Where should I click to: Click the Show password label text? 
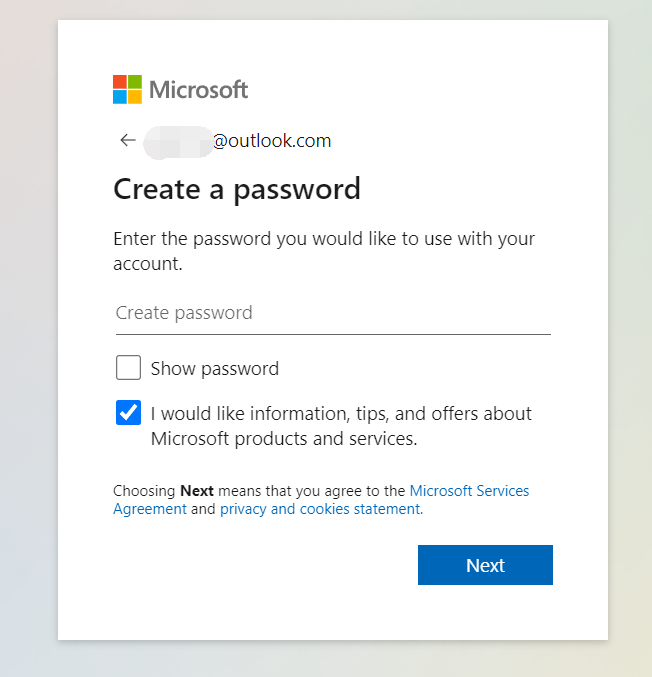215,369
